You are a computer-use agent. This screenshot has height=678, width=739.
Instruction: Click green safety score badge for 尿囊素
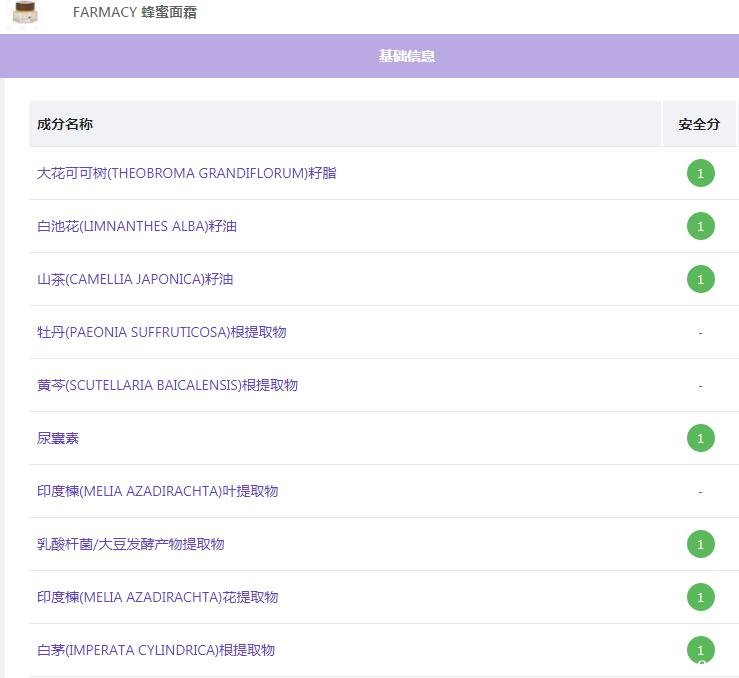click(700, 438)
